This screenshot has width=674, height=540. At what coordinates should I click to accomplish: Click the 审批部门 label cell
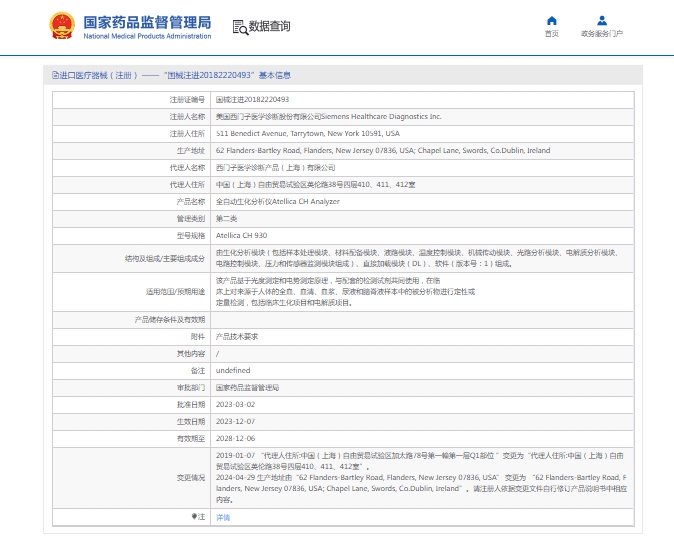point(132,387)
